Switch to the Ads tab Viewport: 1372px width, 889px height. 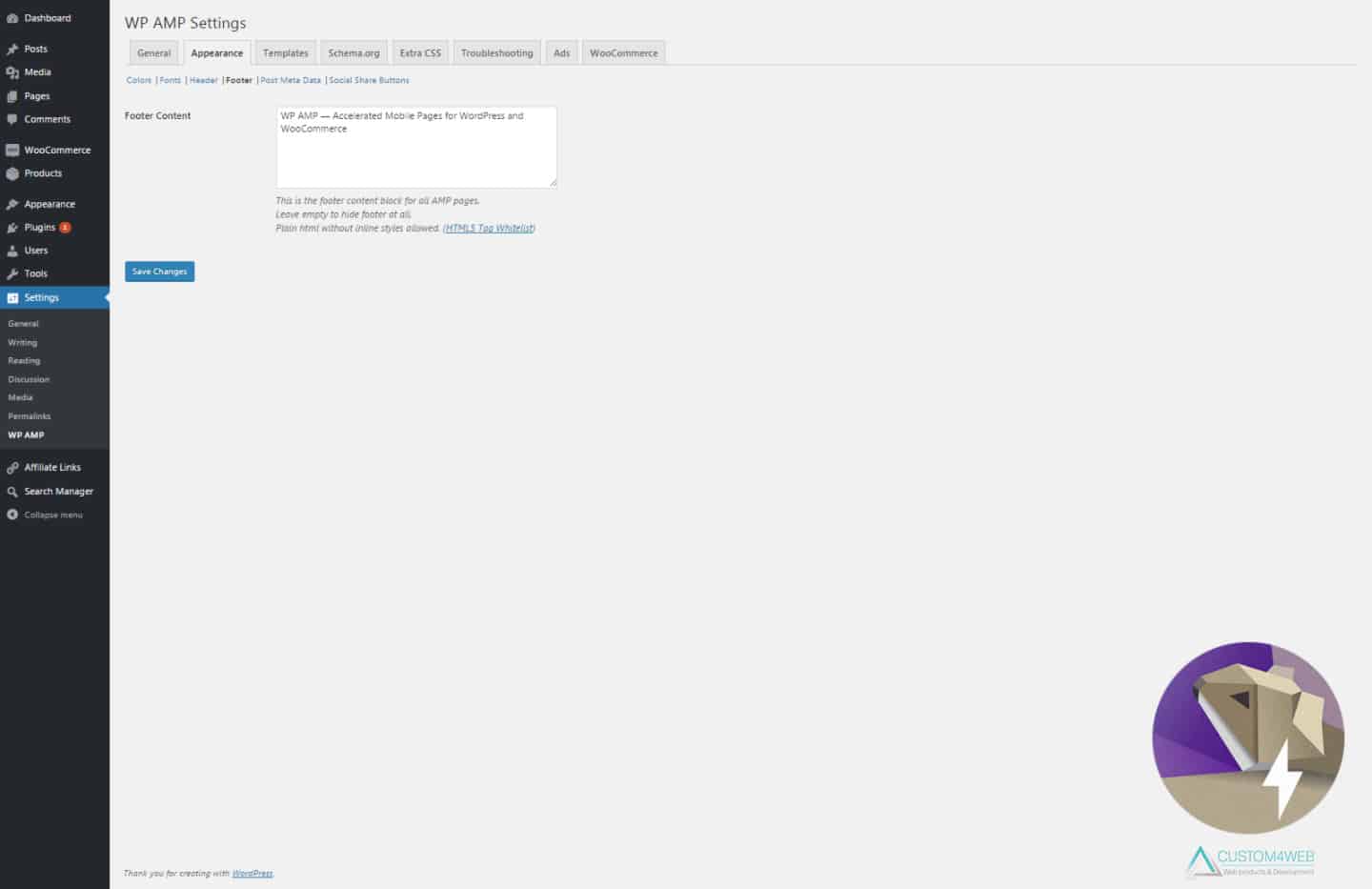pyautogui.click(x=562, y=53)
